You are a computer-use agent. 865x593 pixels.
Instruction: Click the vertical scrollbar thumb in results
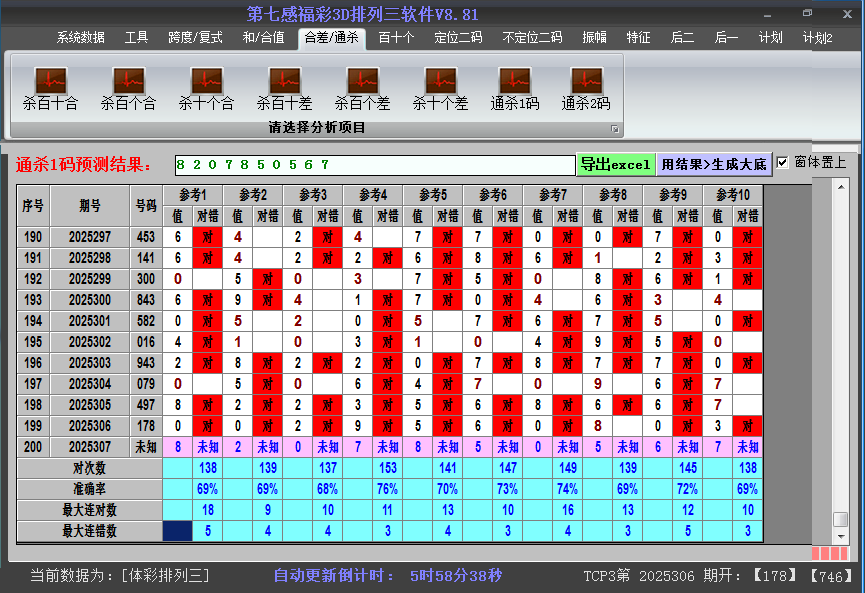point(840,520)
